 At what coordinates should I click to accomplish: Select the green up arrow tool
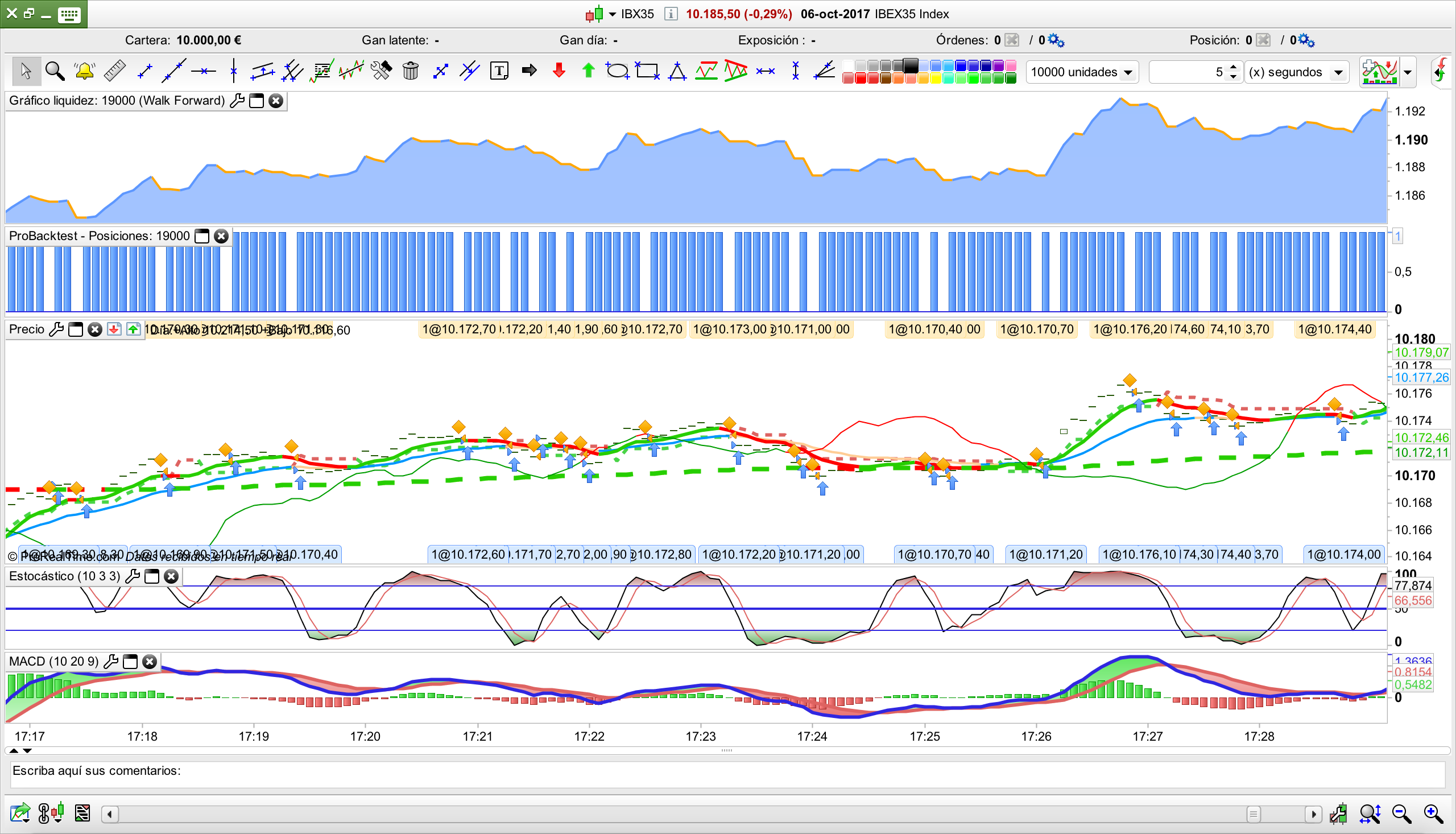[588, 71]
